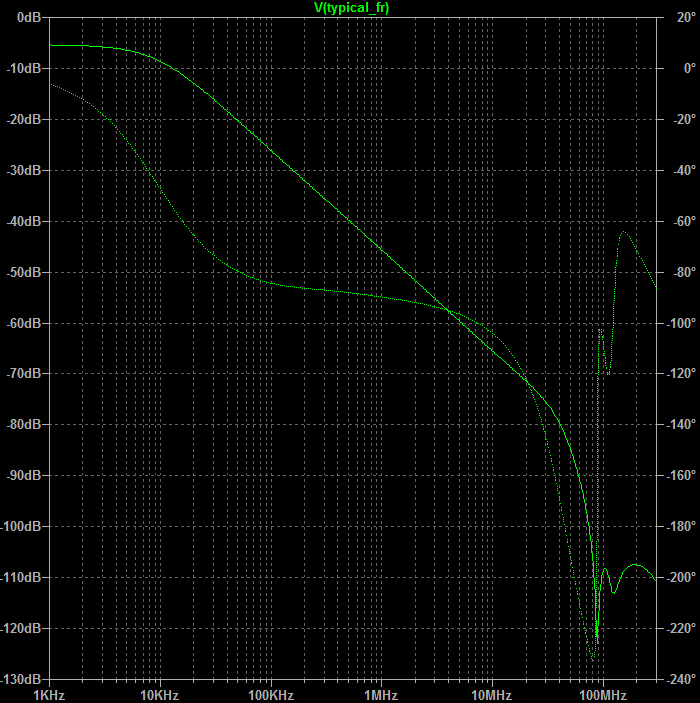Click the -80dB left axis label
This screenshot has width=700, height=703.
click(x=23, y=425)
